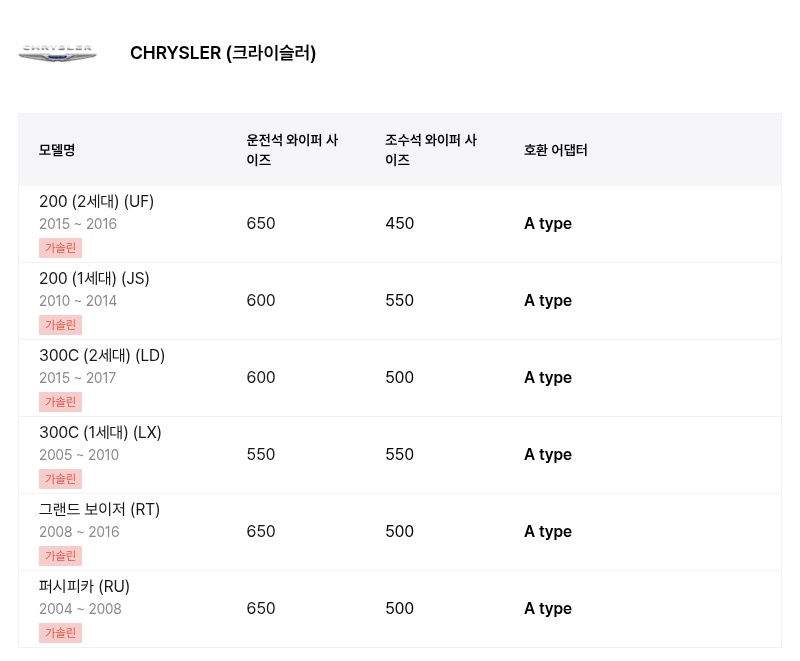The height and width of the screenshot is (661, 800).
Task: Select the 300C (1세대) (LX) model name
Action: pos(100,433)
